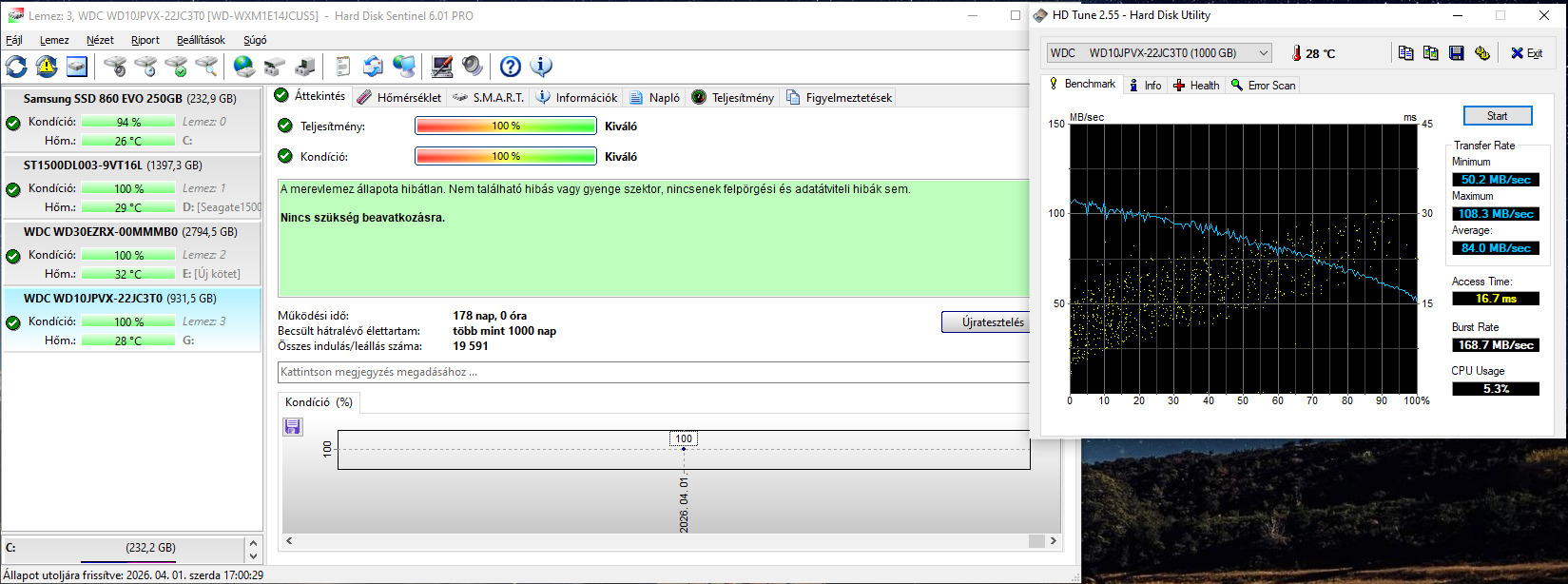This screenshot has width=1568, height=584.
Task: Click the floppy save icon above Kondíció chart
Action: coord(293,426)
